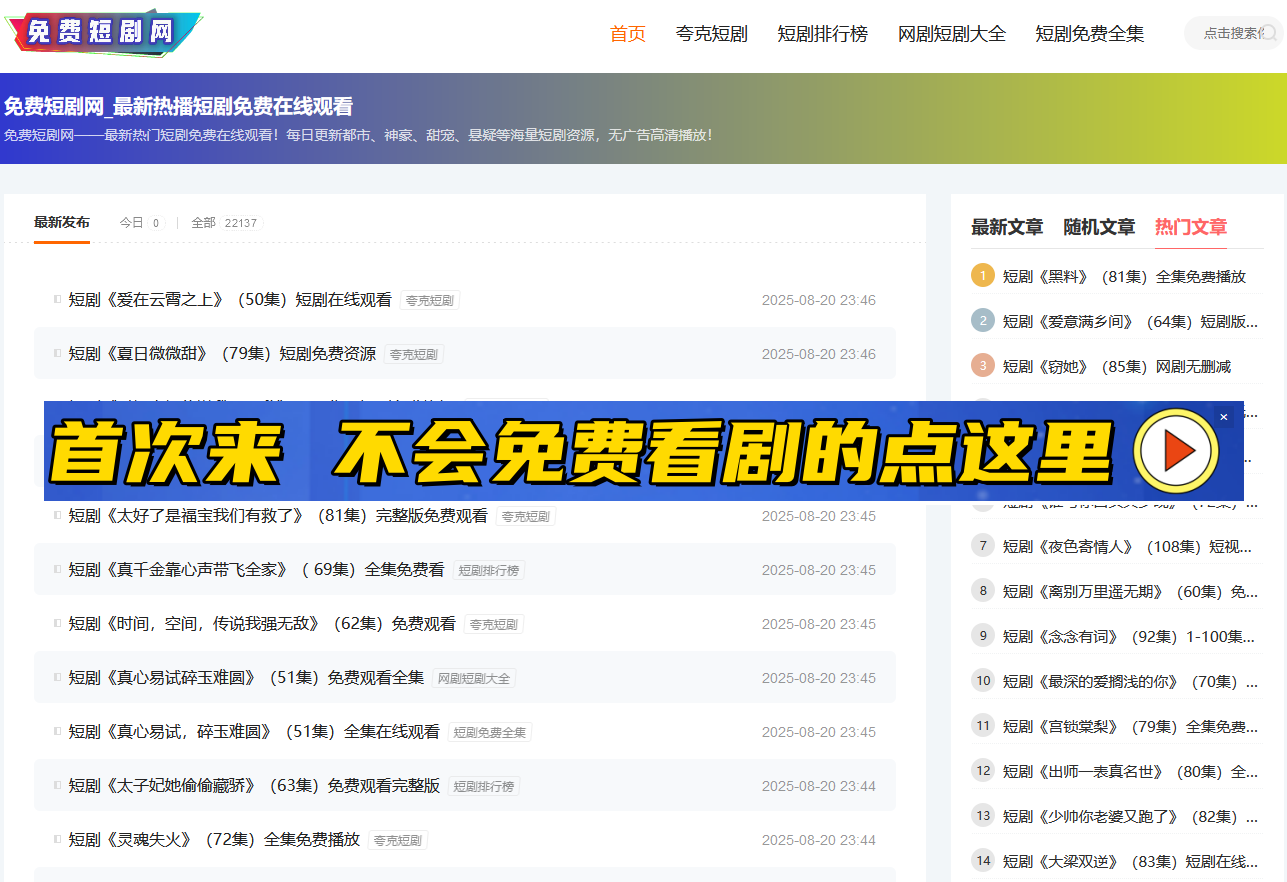Viewport: 1287px width, 882px height.
Task: Open 短剧《灵魂失火》(72集) article link
Action: click(214, 840)
